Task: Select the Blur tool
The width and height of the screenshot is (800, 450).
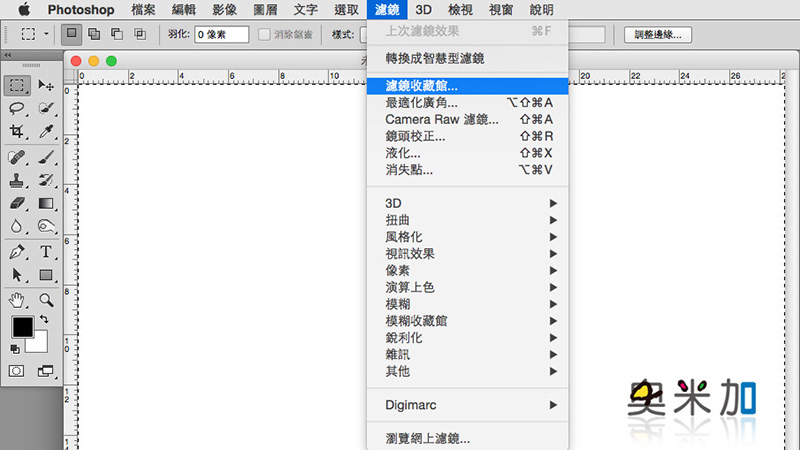Action: coord(17,226)
